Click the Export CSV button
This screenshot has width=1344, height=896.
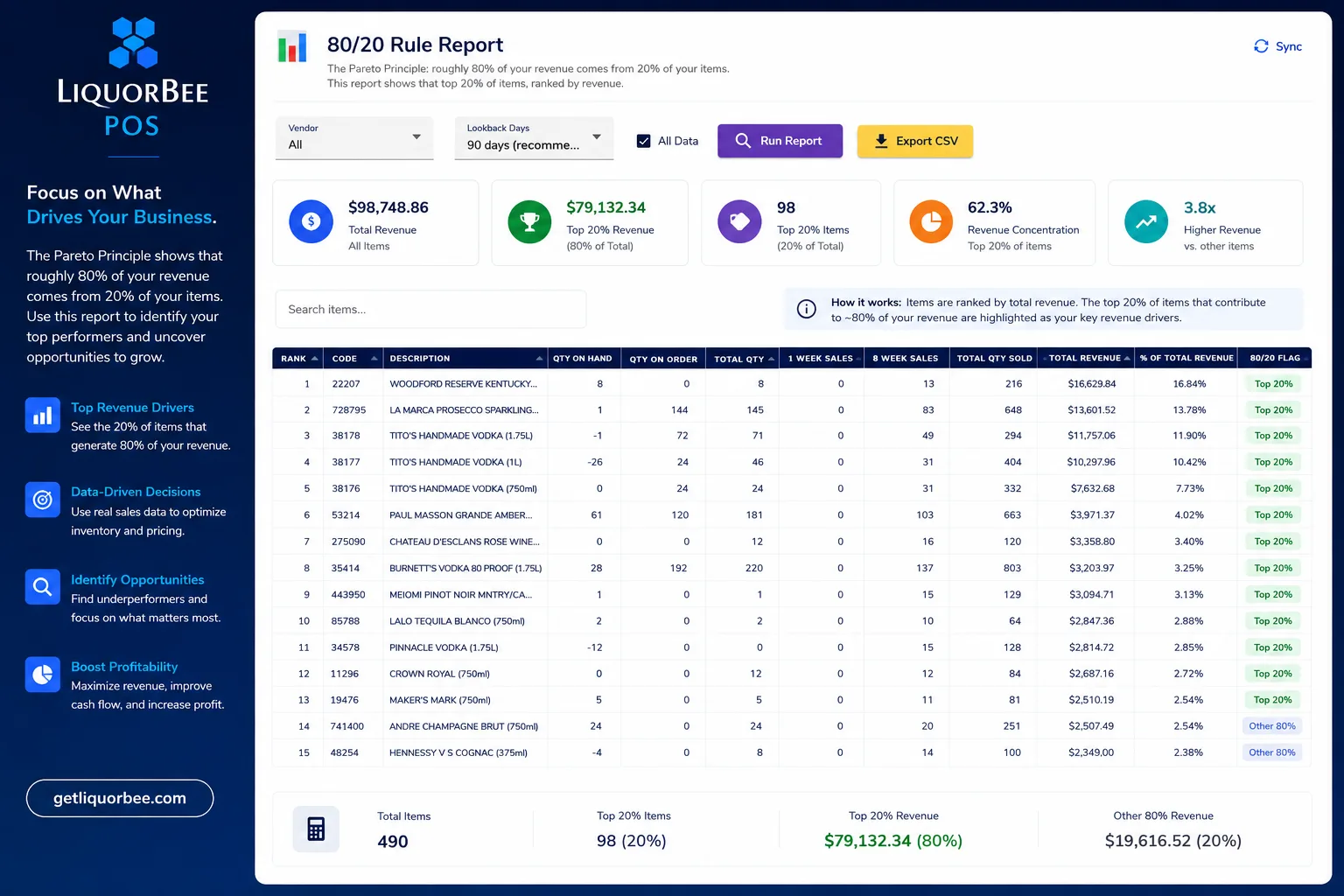point(915,141)
